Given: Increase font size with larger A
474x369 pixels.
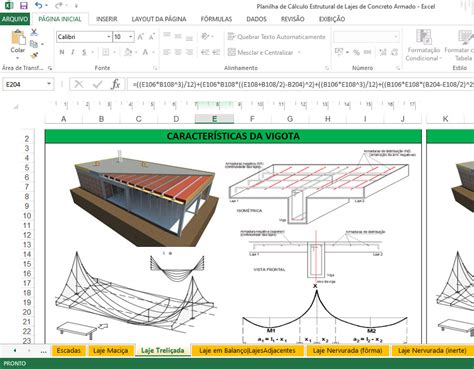Looking at the screenshot, I should tap(140, 37).
